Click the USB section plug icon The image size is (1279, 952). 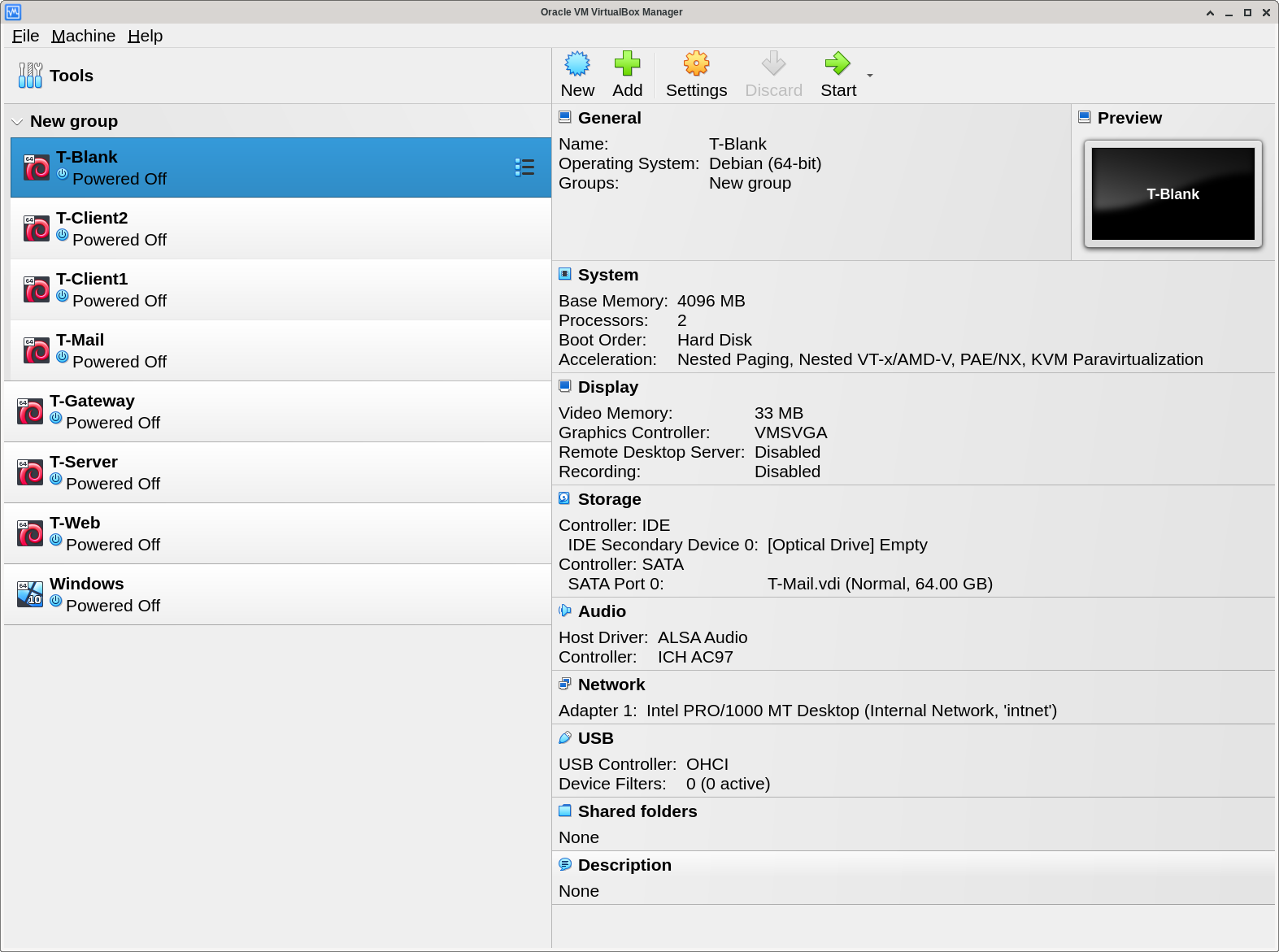(565, 738)
